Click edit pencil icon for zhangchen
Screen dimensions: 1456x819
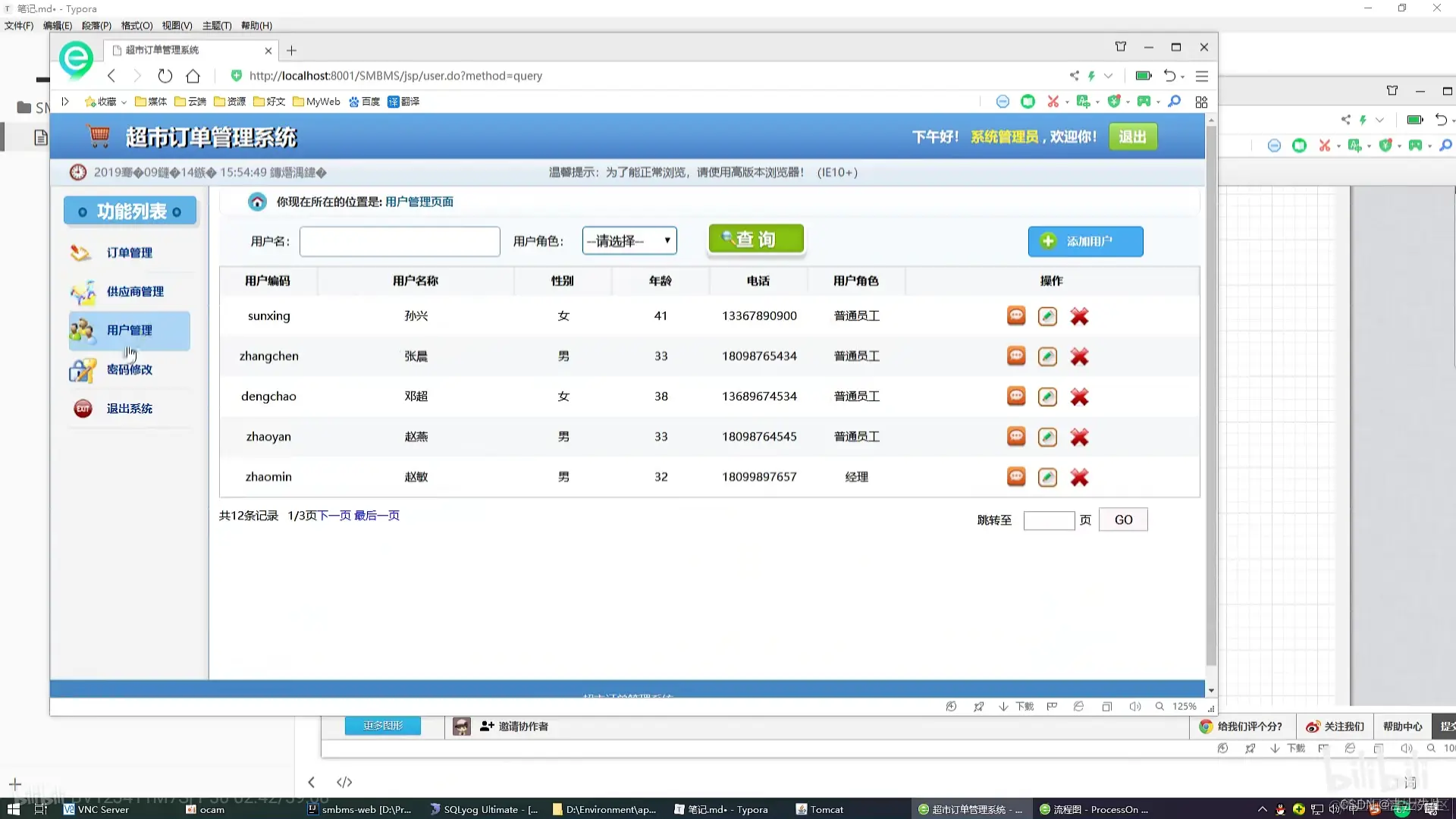click(1047, 356)
